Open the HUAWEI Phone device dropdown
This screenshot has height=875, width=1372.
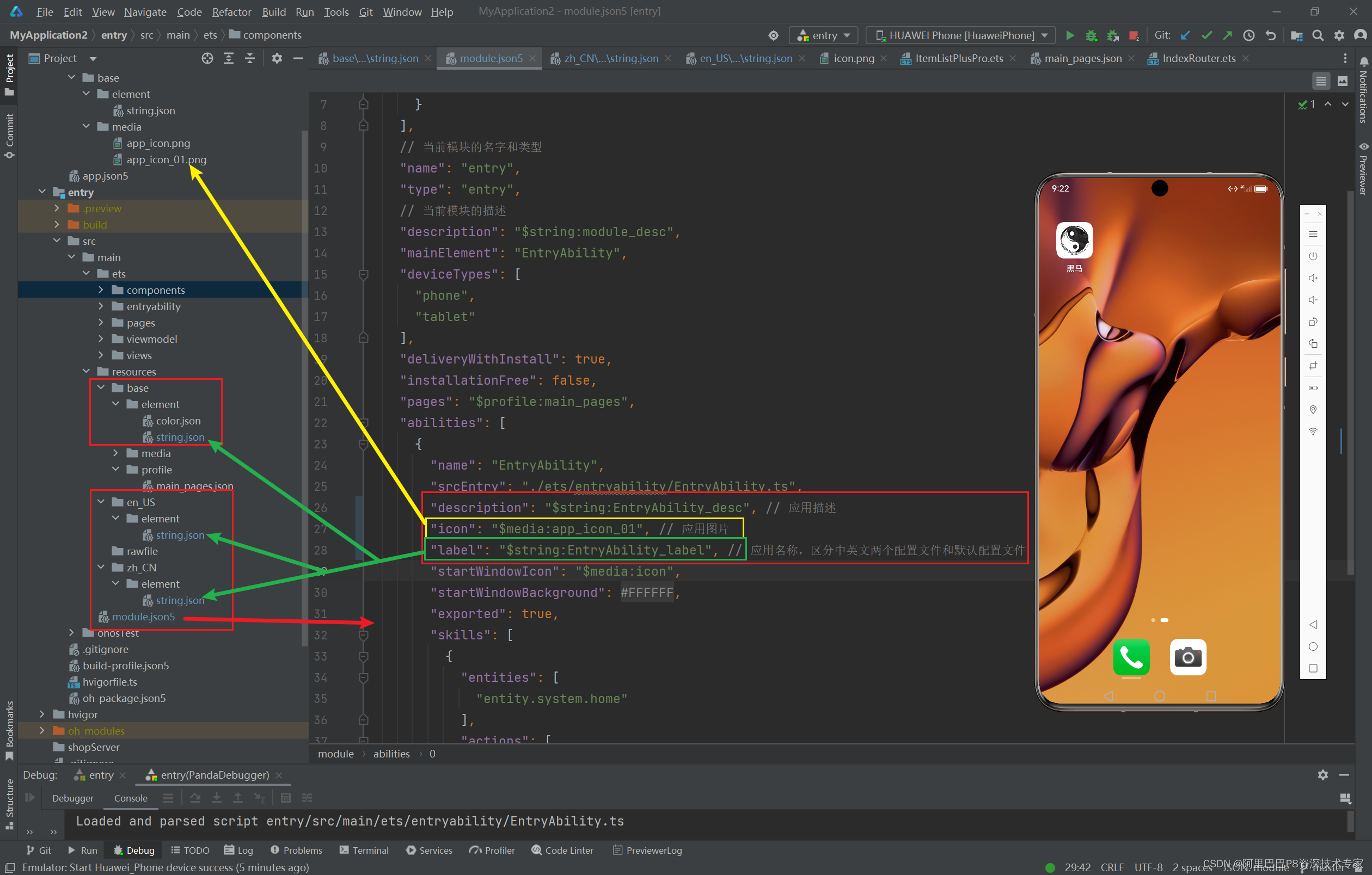[960, 35]
